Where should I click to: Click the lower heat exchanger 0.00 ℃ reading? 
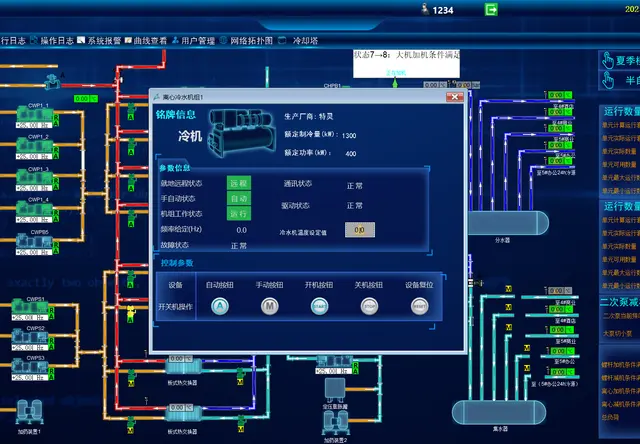pos(180,407)
